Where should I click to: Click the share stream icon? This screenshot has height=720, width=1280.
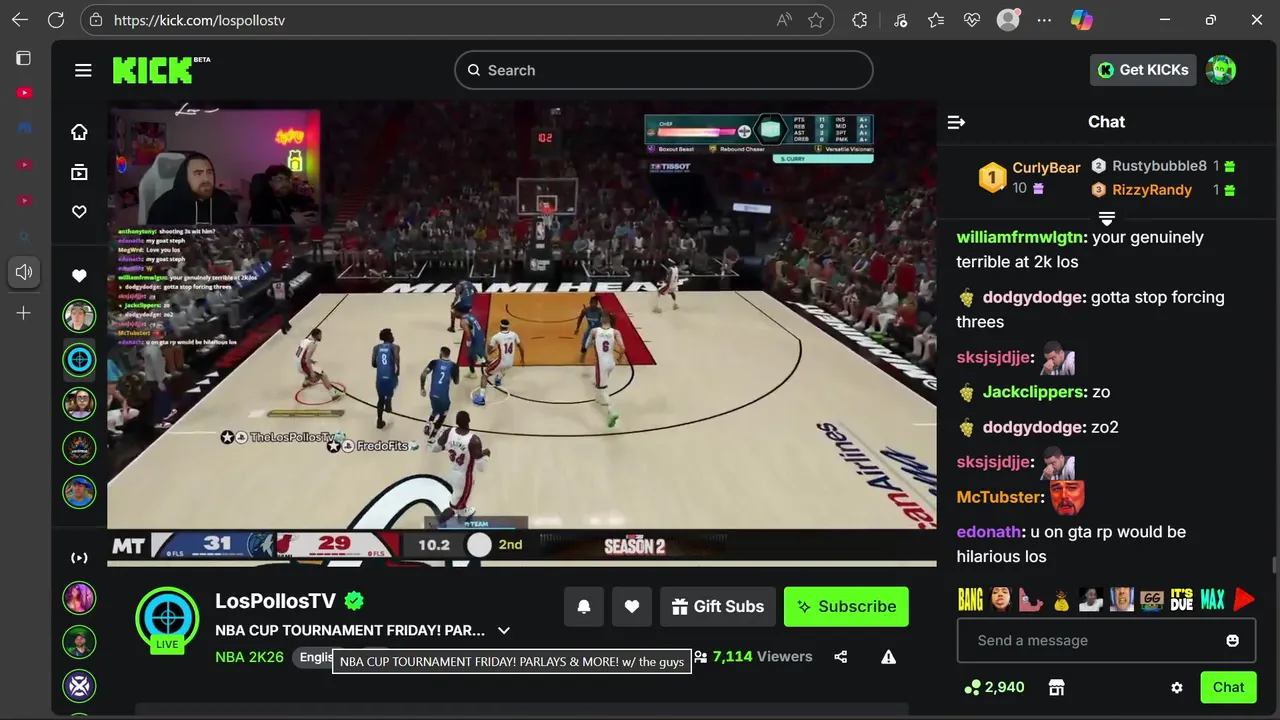840,657
